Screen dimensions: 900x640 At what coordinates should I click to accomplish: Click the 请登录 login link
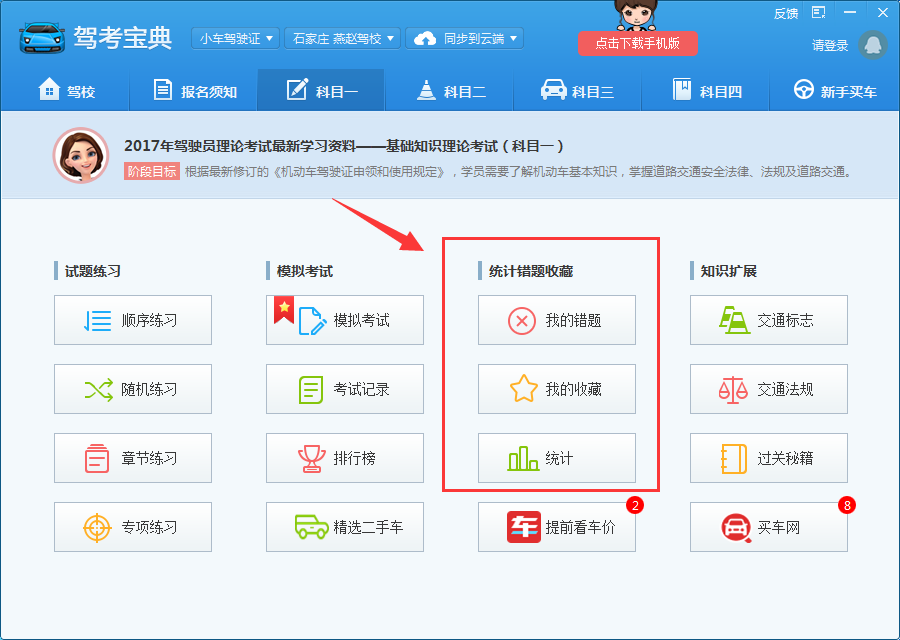click(x=830, y=46)
